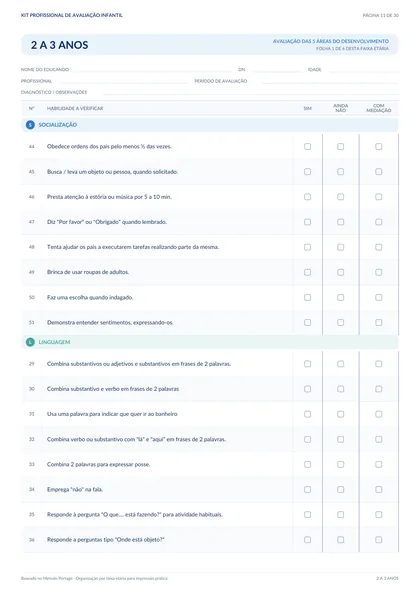Mark SIM for item 29 Combina substantivos ou adjetivos
Image resolution: width=420 pixels, height=594 pixels.
(308, 364)
